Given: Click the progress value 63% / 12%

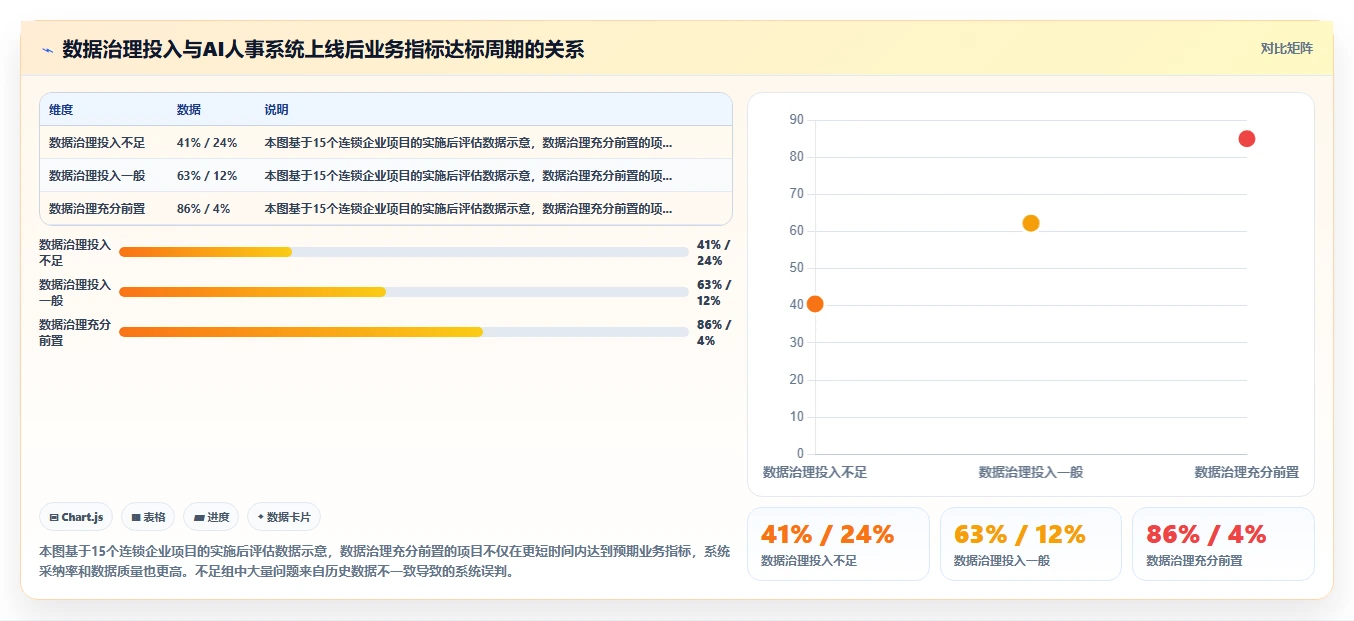Looking at the screenshot, I should [x=714, y=292].
